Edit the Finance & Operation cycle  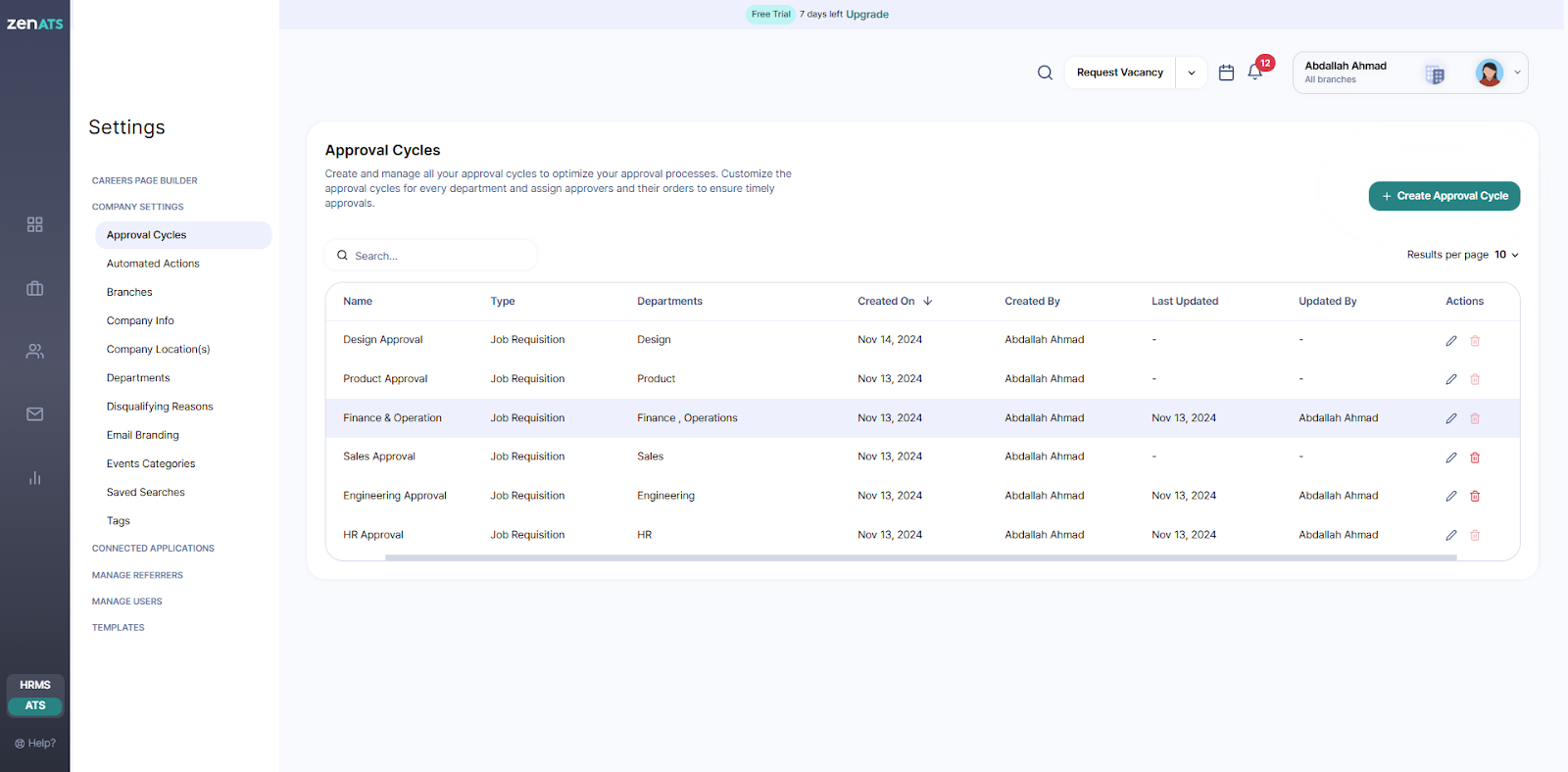tap(1451, 418)
